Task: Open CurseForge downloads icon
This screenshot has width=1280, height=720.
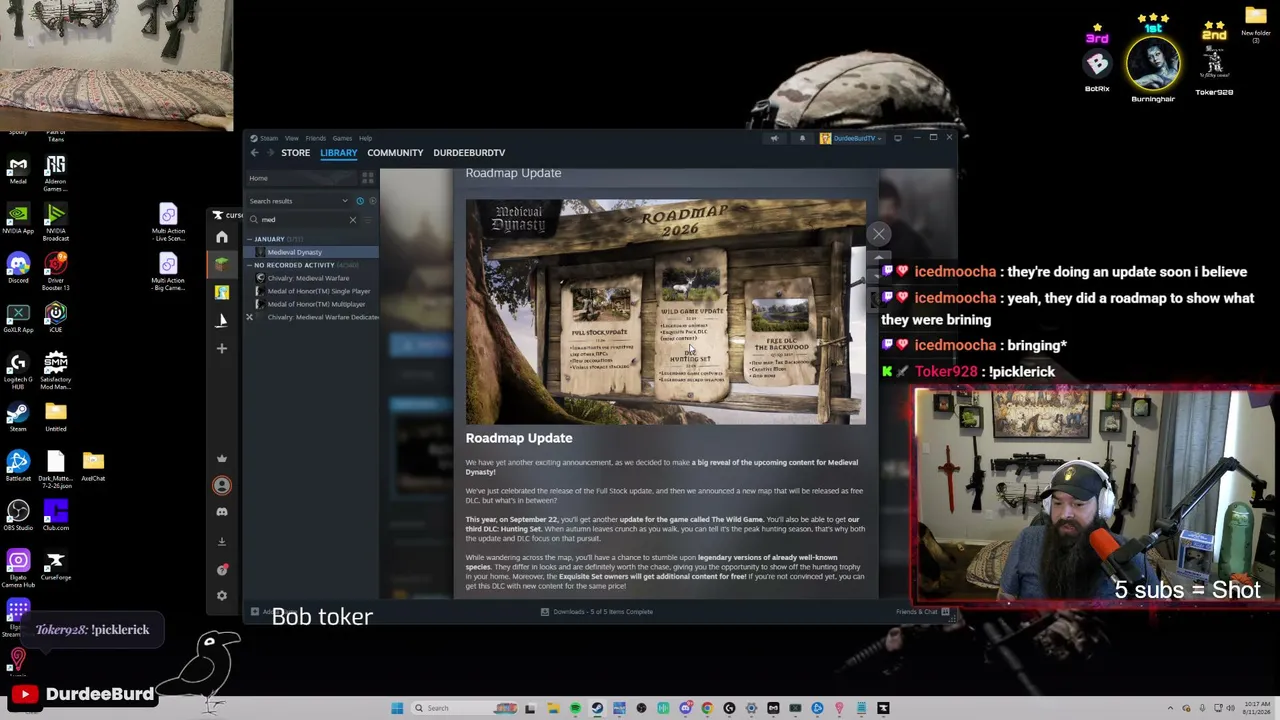Action: point(222,541)
